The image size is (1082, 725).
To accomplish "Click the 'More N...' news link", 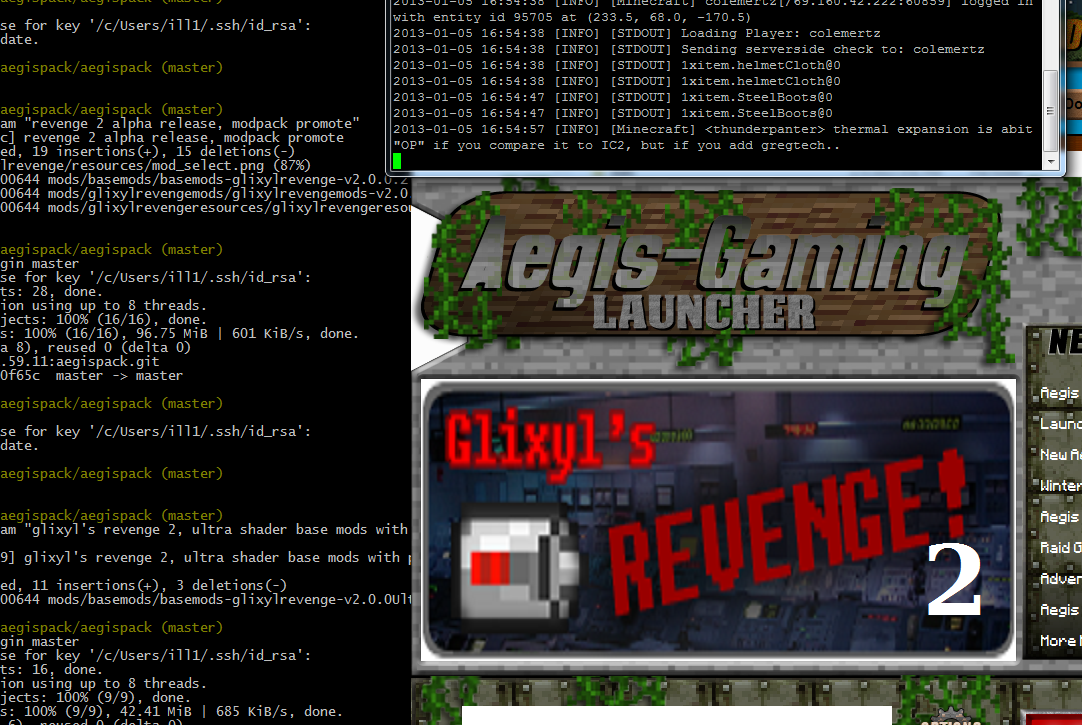I will pos(1059,641).
